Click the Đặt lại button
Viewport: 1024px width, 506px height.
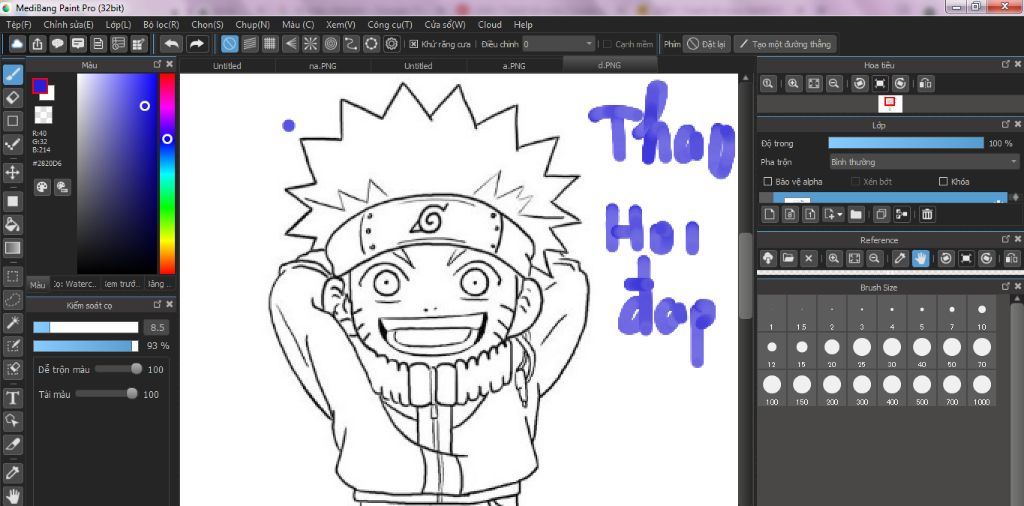click(x=707, y=44)
